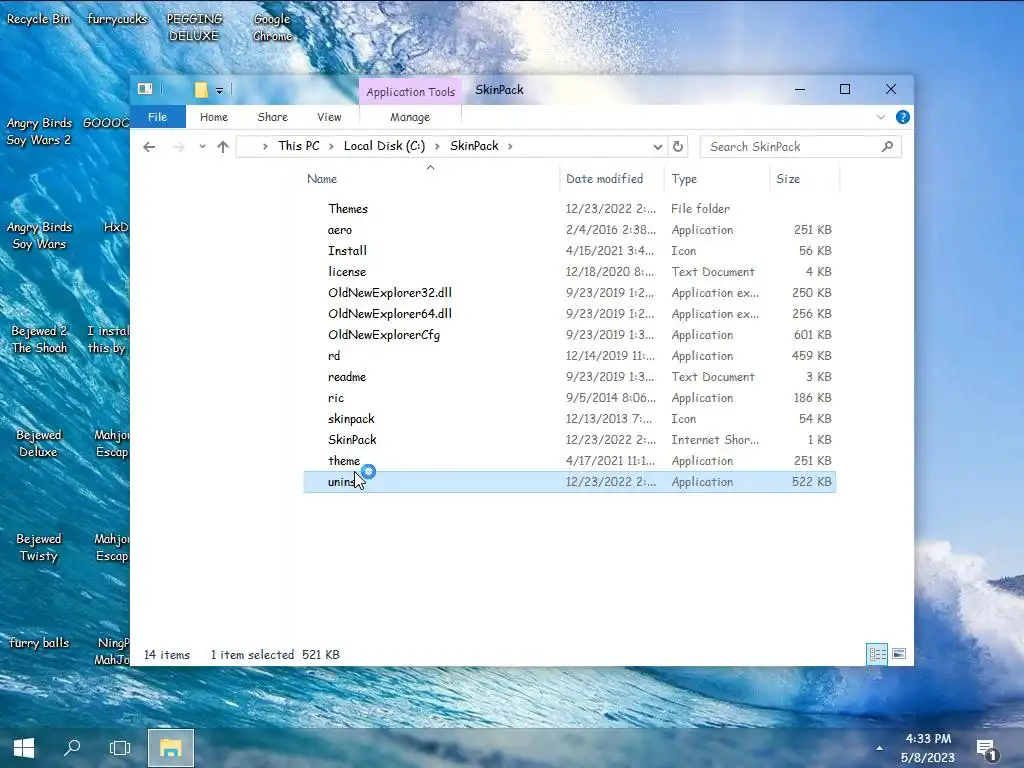Open the File menu tab
This screenshot has width=1024, height=768.
157,117
